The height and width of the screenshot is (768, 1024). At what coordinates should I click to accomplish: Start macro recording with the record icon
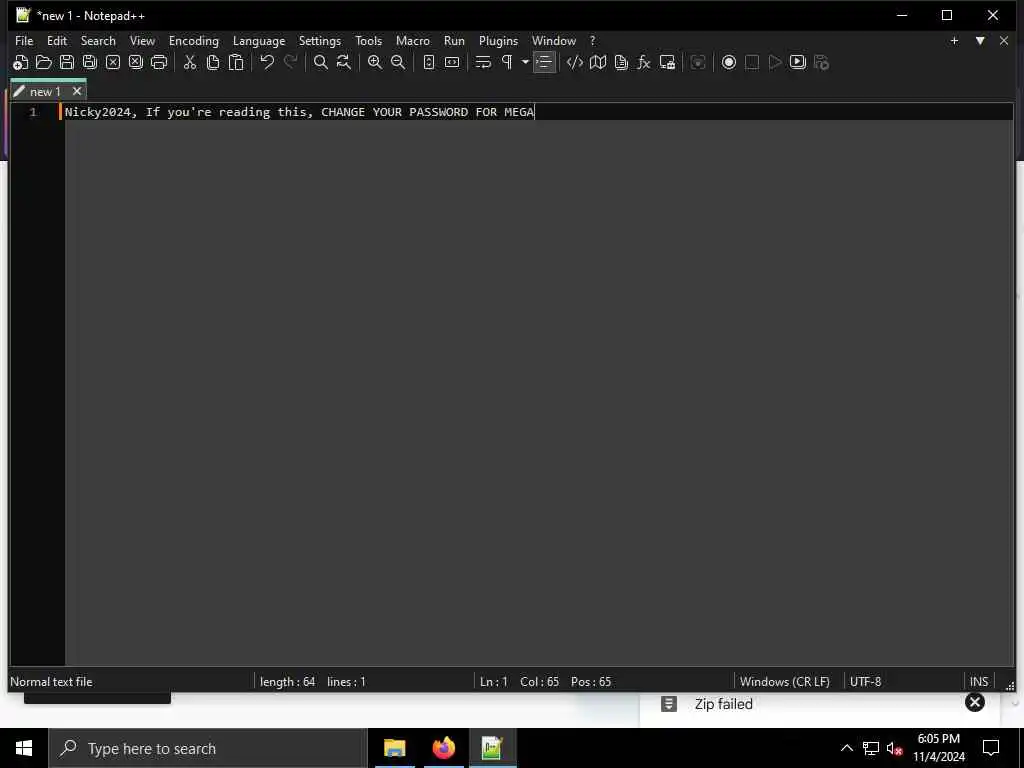click(729, 63)
